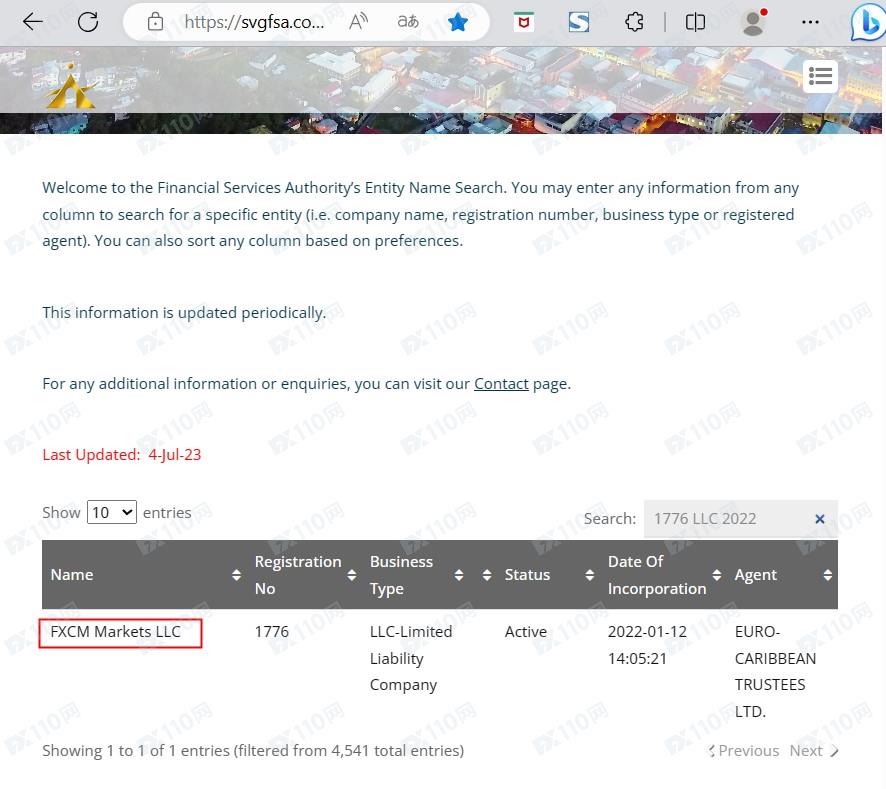Go to Previous results page
Image resolution: width=886 pixels, height=789 pixels.
coord(743,751)
